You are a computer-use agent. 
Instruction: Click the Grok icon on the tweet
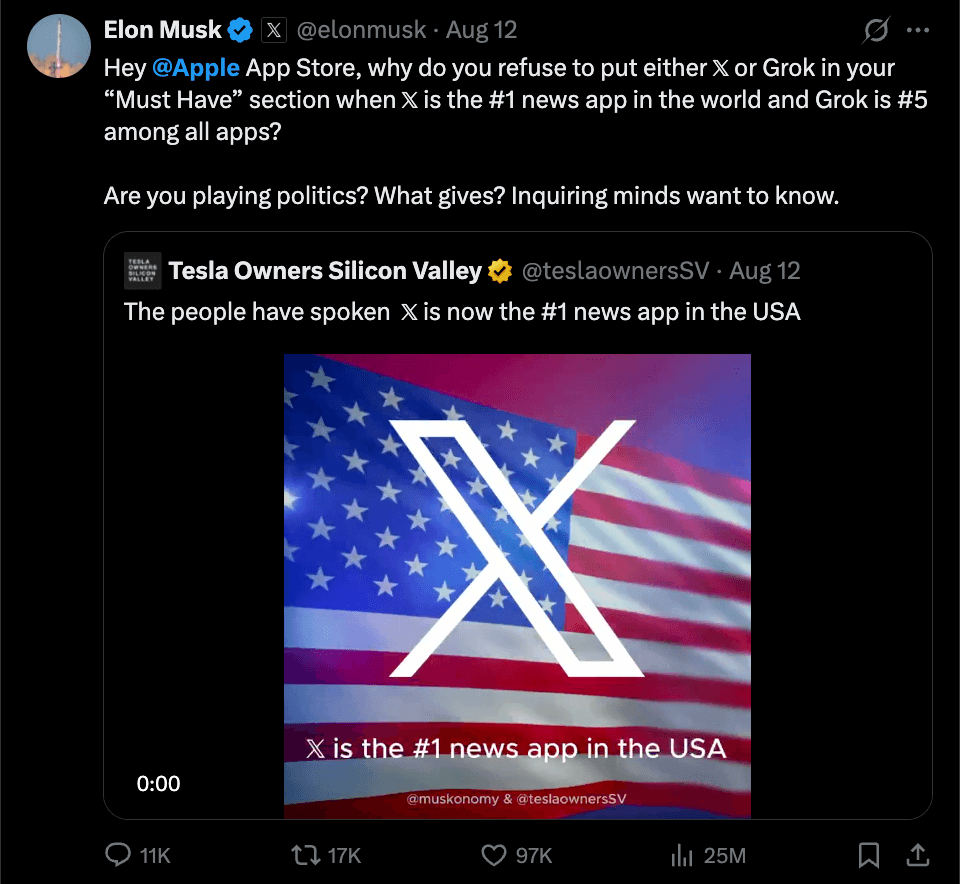point(874,30)
